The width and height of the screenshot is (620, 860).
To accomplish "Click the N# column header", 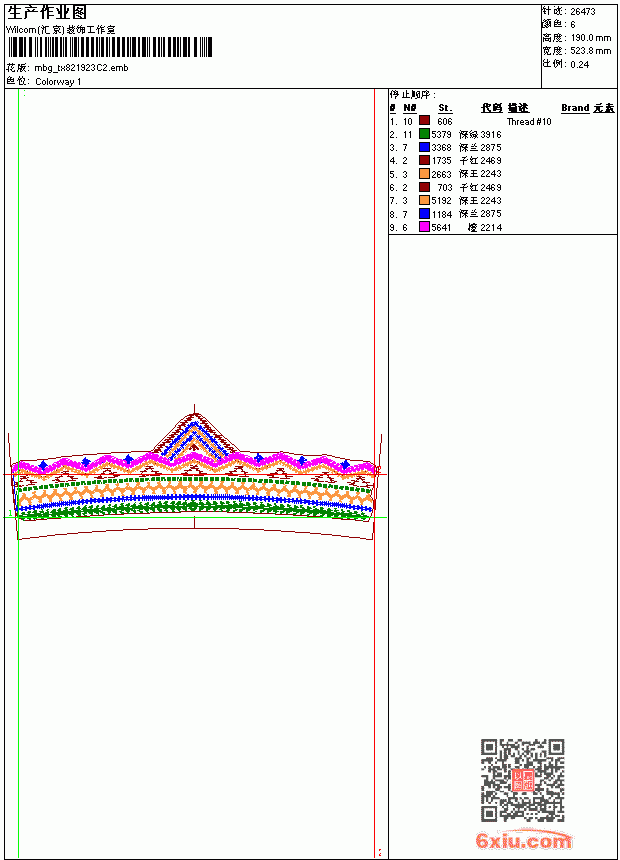I will pyautogui.click(x=410, y=108).
